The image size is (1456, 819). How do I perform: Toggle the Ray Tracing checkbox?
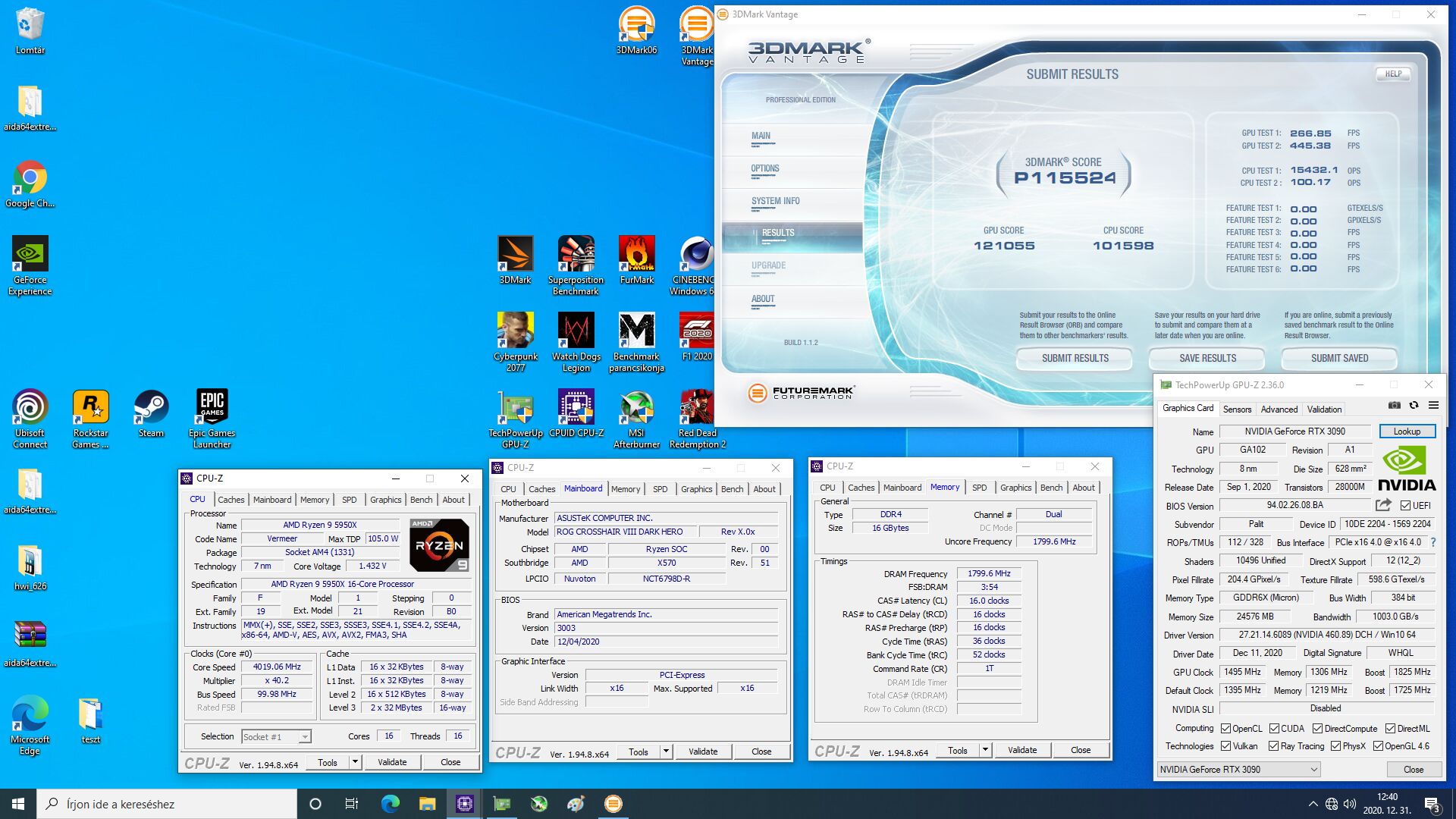(x=1274, y=746)
